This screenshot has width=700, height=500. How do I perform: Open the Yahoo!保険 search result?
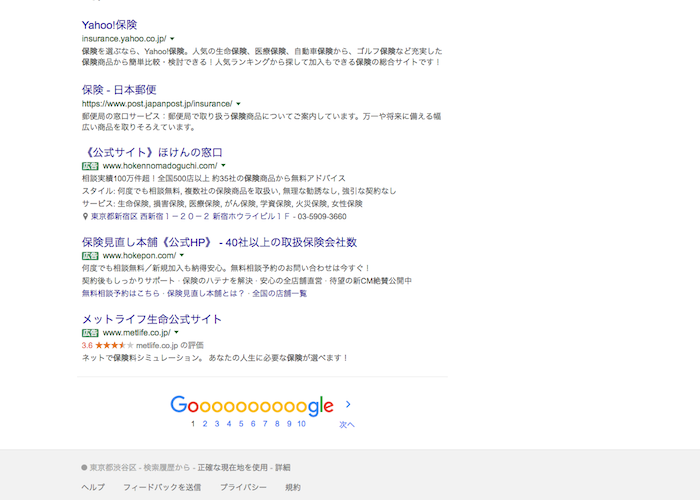[x=109, y=24]
